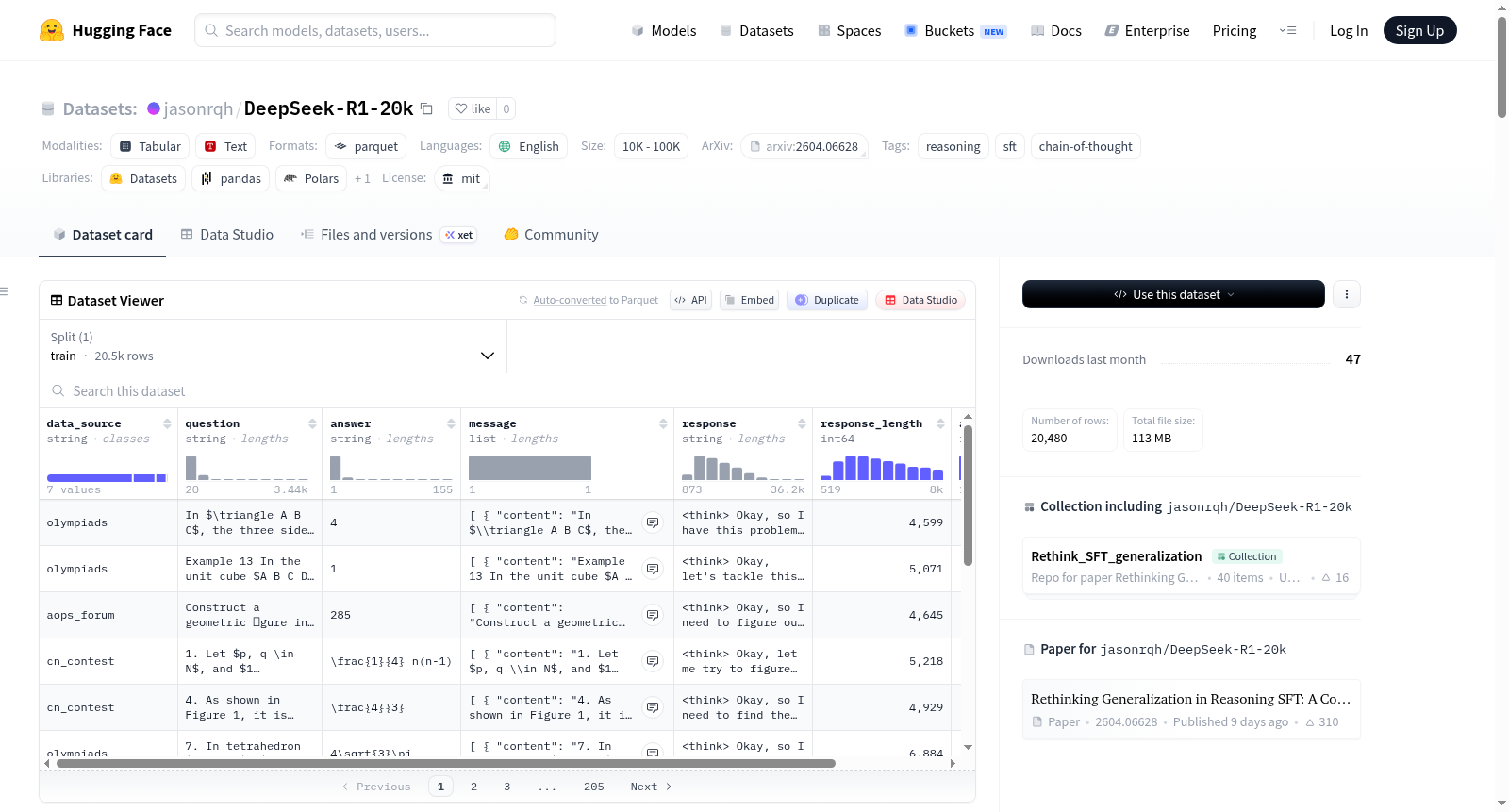Focus the Search this dataset field
The height and width of the screenshot is (812, 1509).
[506, 391]
